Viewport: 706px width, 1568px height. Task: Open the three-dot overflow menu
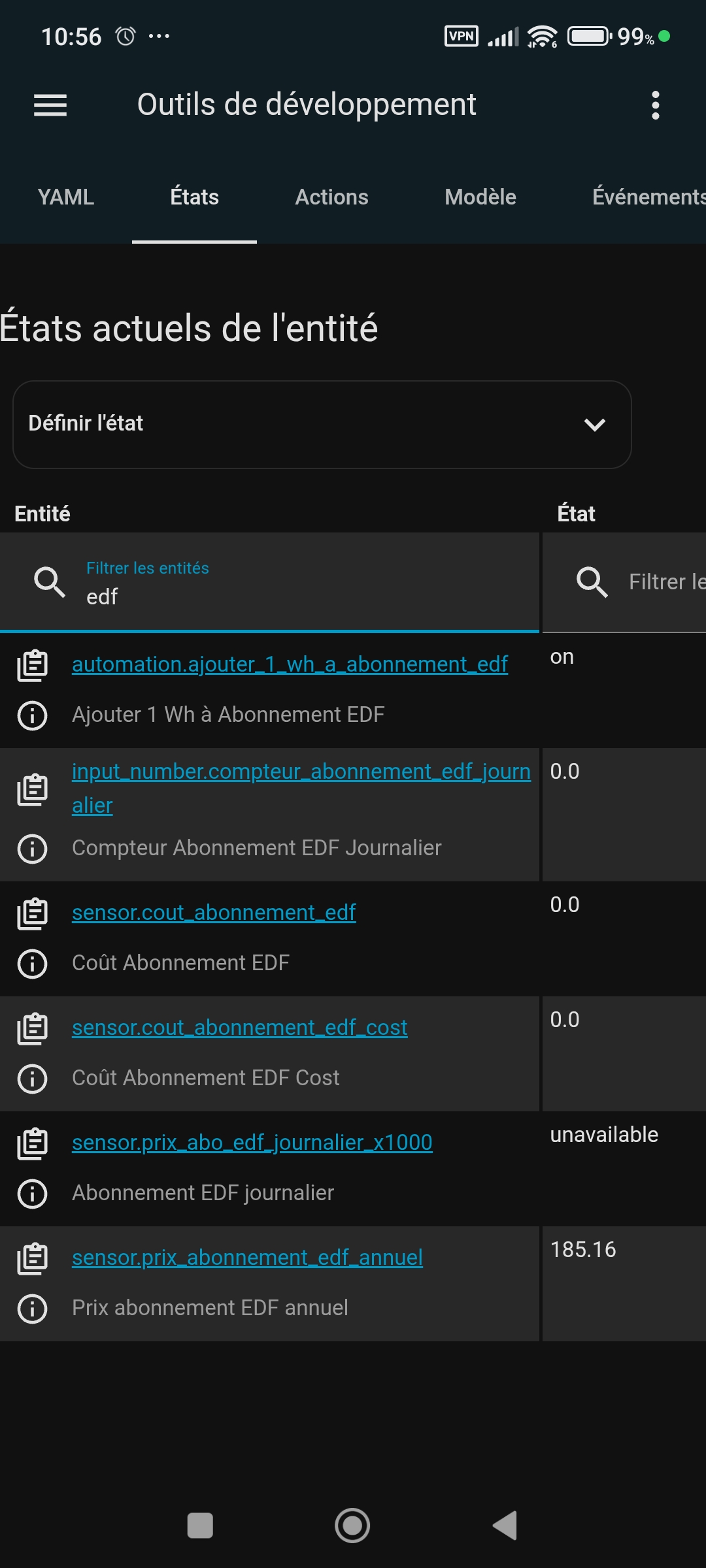click(655, 105)
